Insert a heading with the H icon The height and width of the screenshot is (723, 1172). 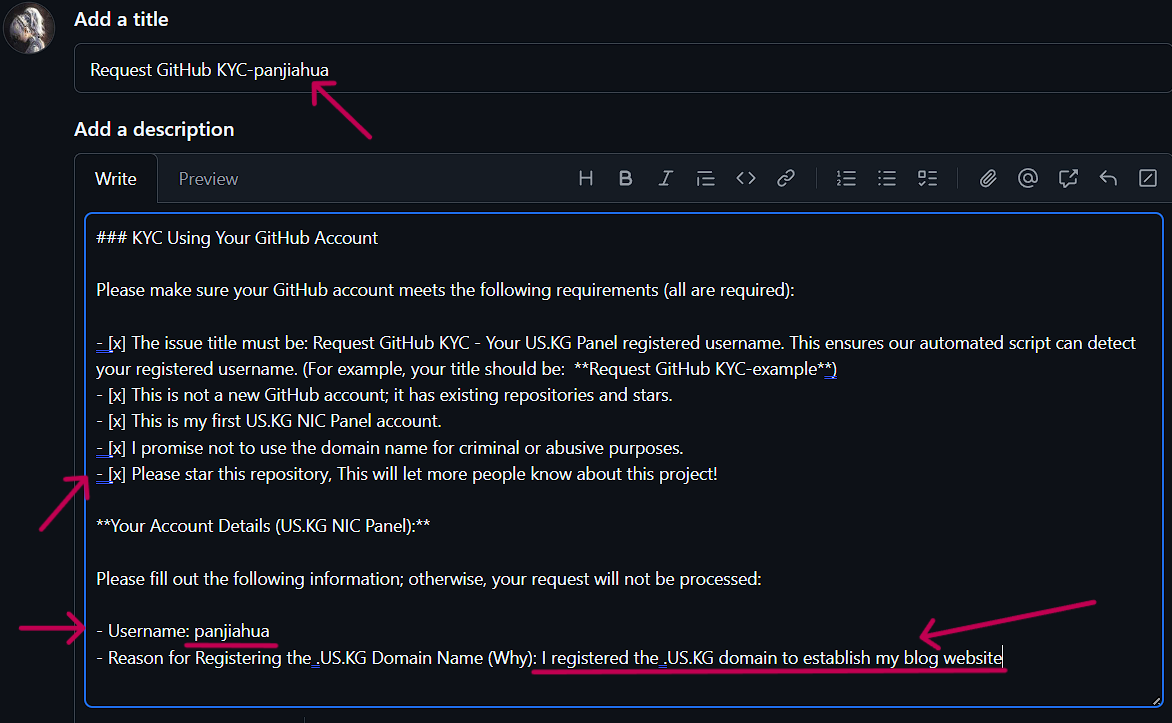[585, 179]
